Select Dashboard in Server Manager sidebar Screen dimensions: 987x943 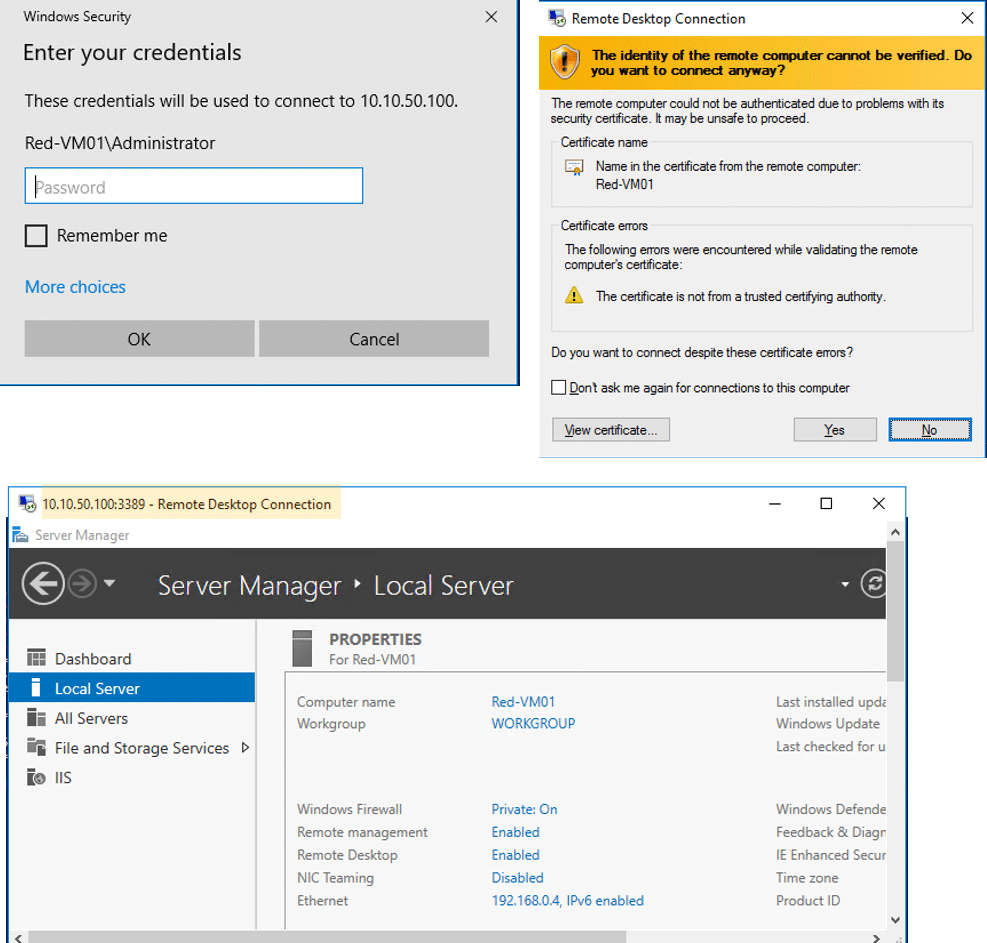[x=132, y=658]
